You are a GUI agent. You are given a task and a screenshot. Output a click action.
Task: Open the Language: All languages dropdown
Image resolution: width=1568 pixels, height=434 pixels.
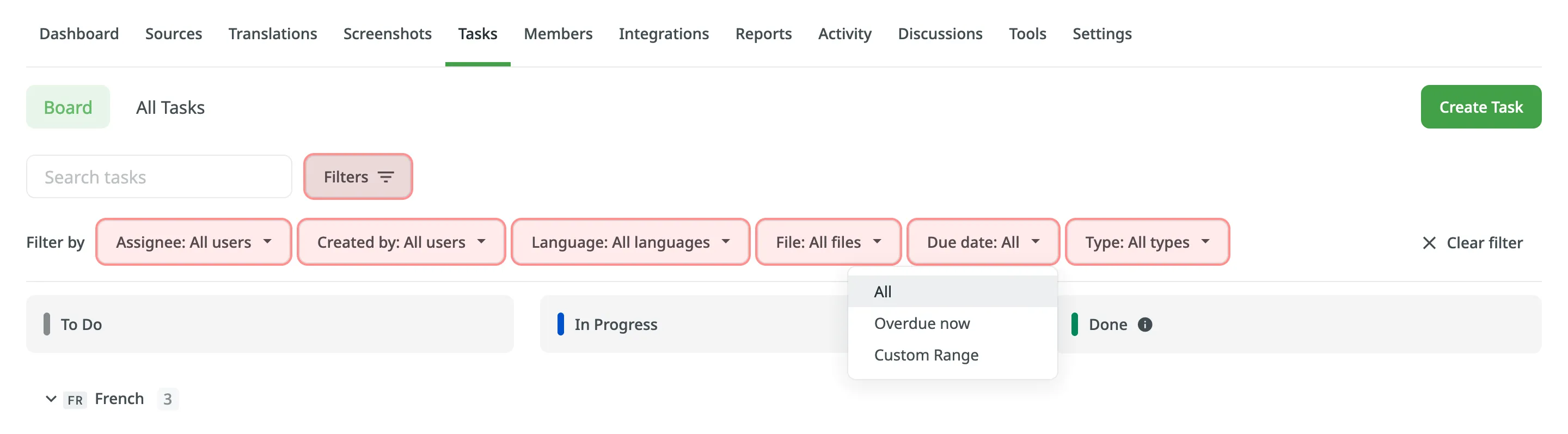click(x=630, y=242)
